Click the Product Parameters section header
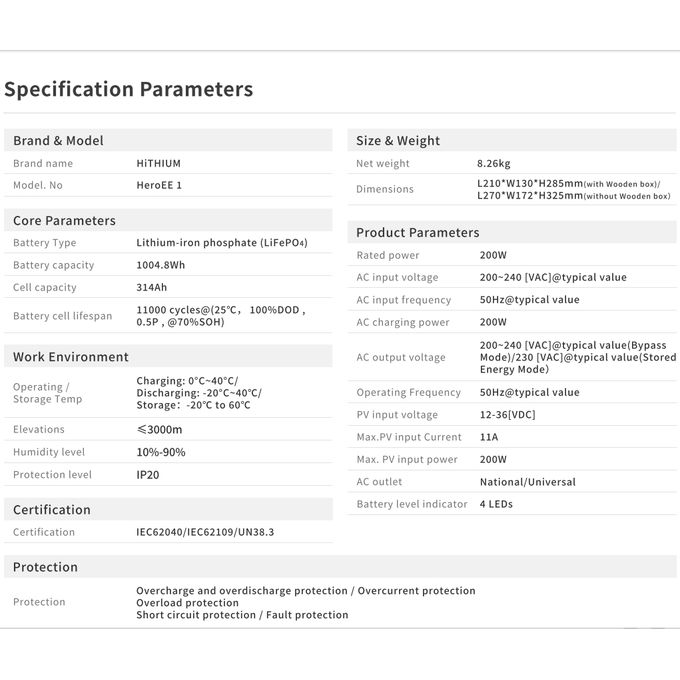Viewport: 680px width, 680px height. 418,233
